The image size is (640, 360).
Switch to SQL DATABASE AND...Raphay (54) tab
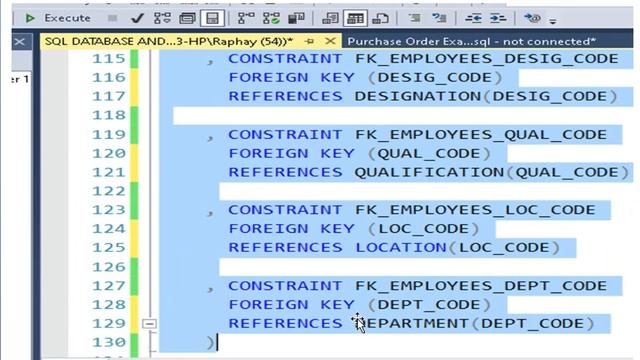tap(169, 42)
